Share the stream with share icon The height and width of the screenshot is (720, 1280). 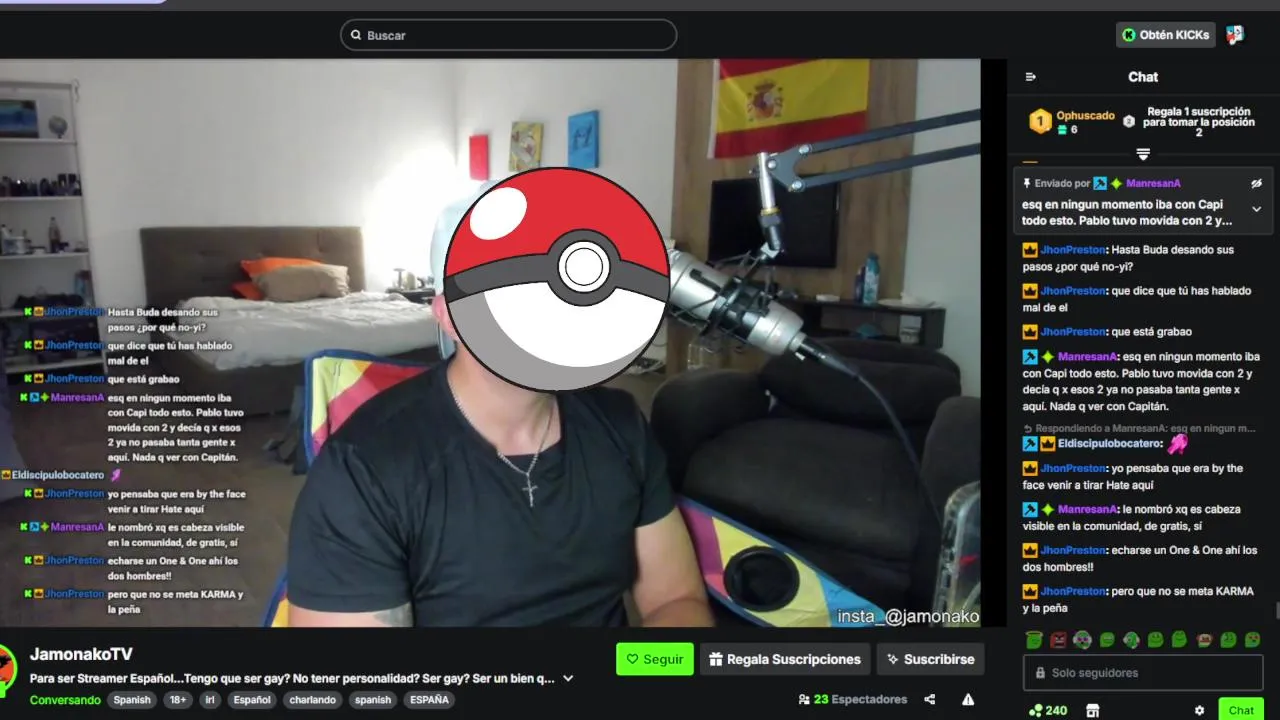point(930,699)
